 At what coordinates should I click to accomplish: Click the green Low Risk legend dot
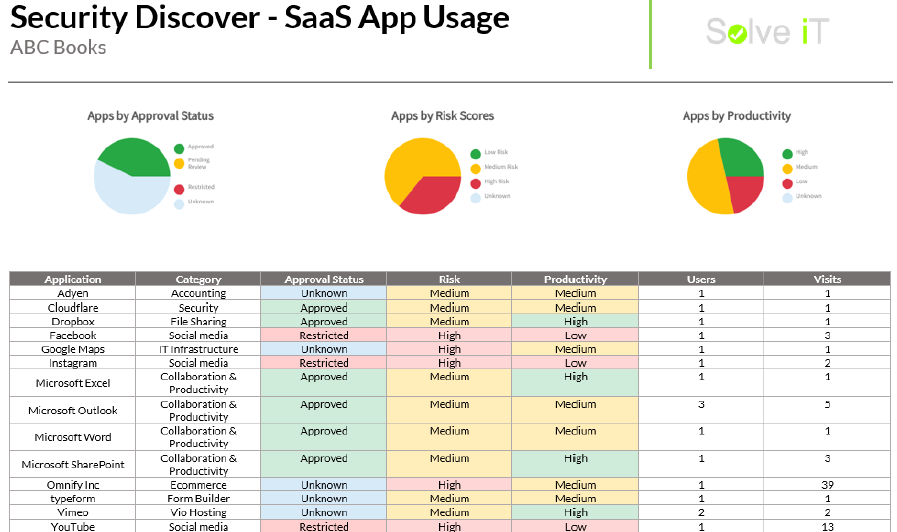[475, 154]
